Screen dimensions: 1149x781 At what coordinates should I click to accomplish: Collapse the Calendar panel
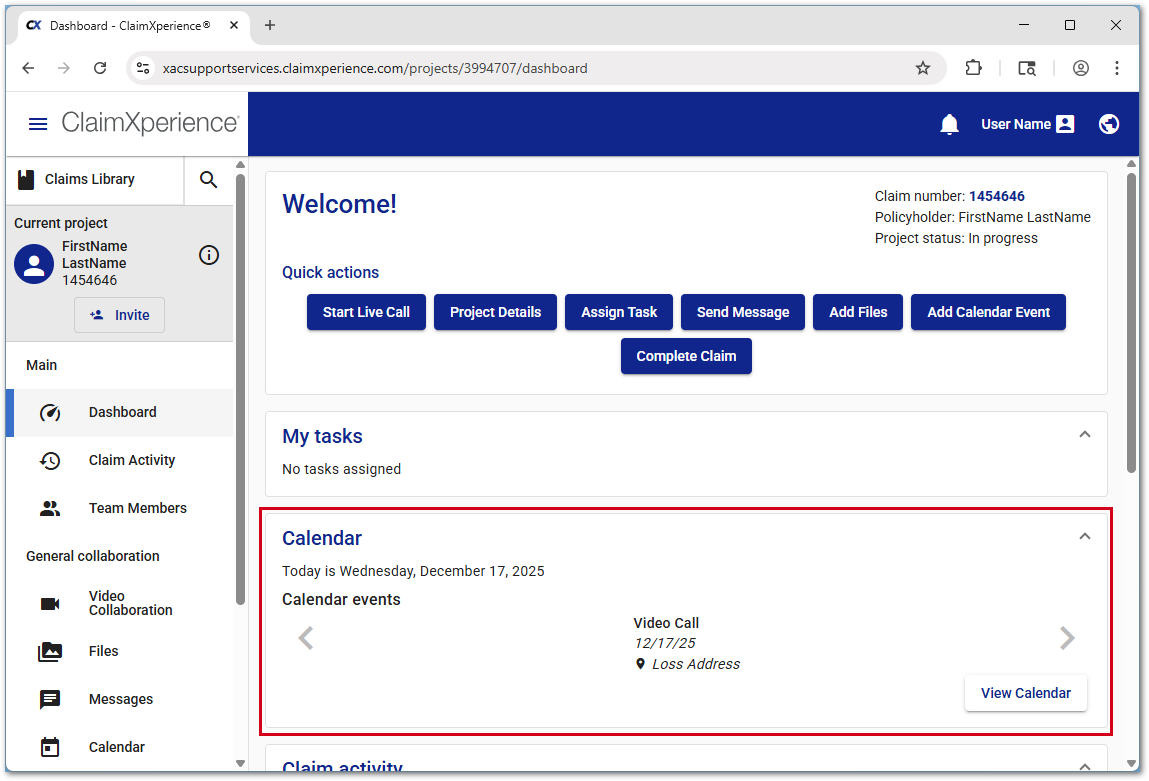[x=1085, y=536]
